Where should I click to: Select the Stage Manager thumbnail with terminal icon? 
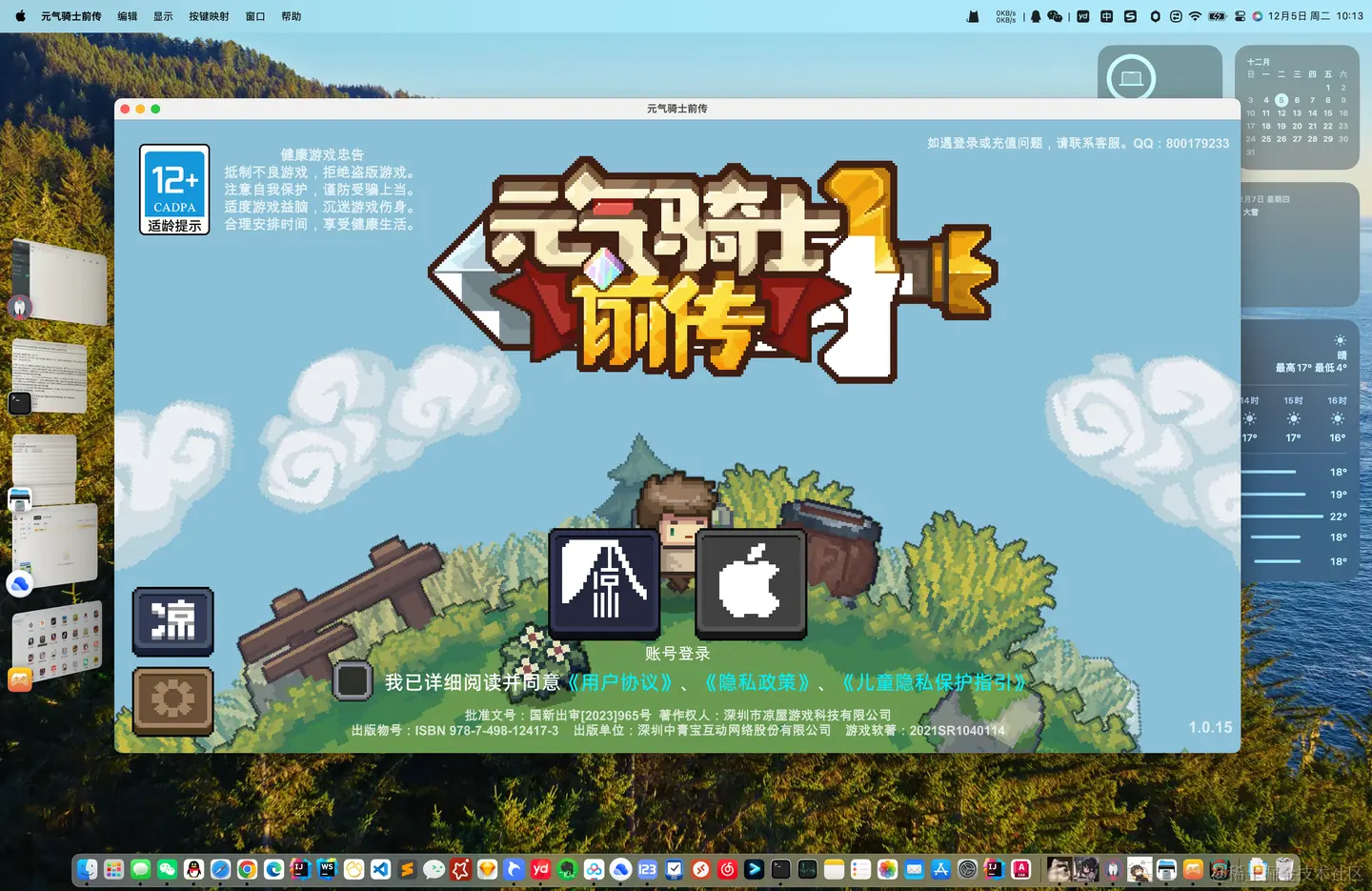tap(50, 376)
